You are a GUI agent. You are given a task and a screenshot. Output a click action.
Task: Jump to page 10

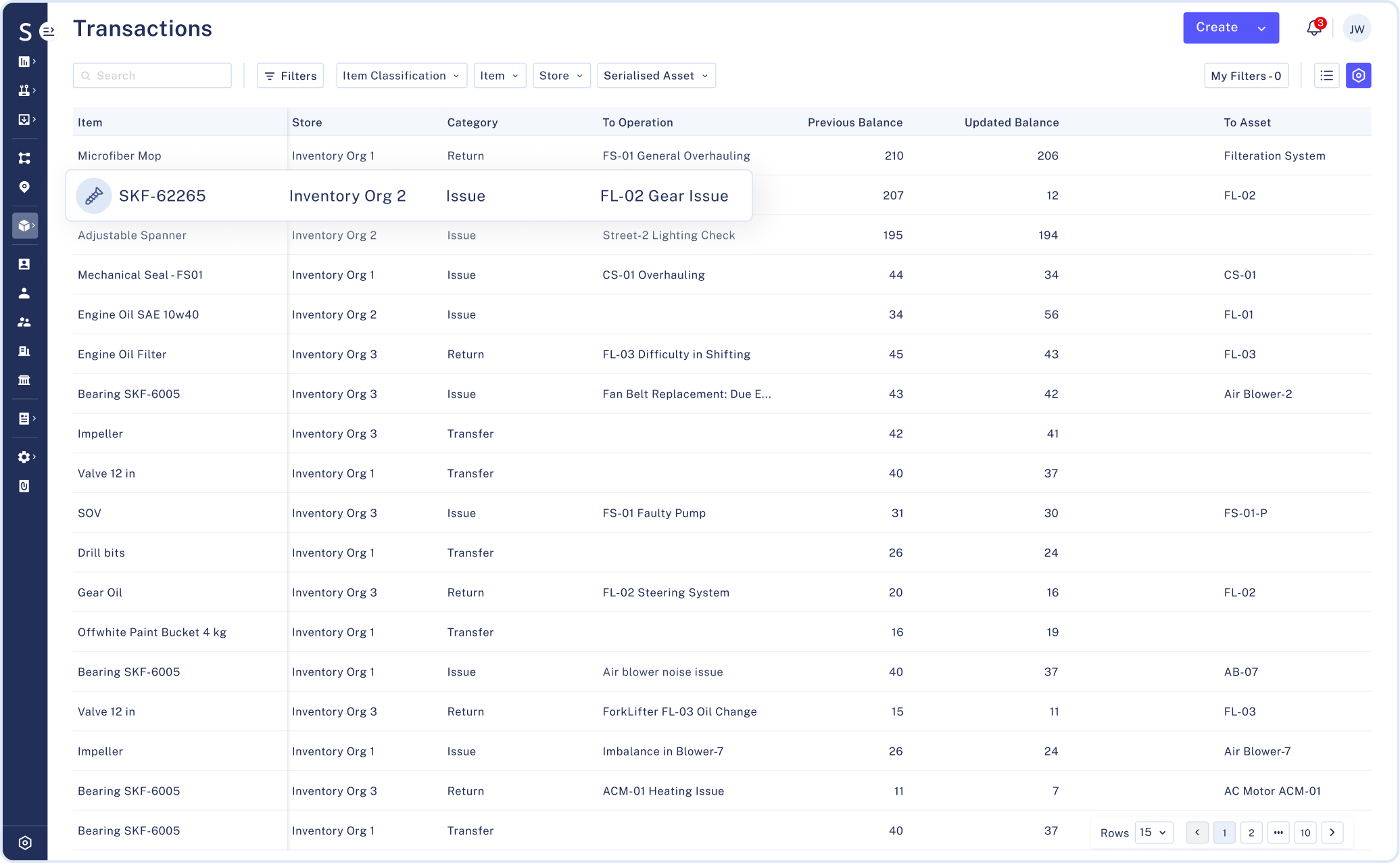pyautogui.click(x=1305, y=833)
